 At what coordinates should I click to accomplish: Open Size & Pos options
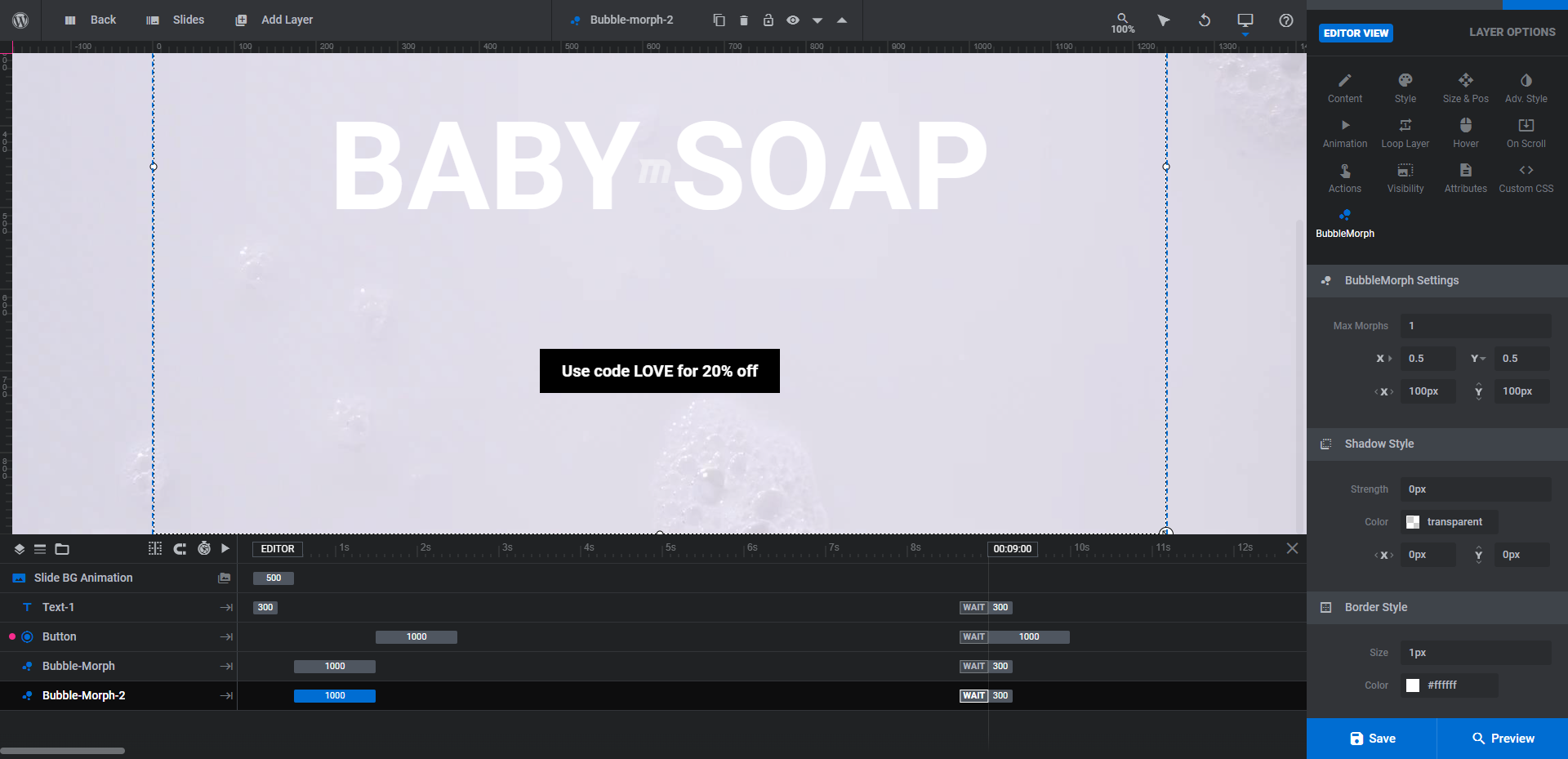point(1465,88)
